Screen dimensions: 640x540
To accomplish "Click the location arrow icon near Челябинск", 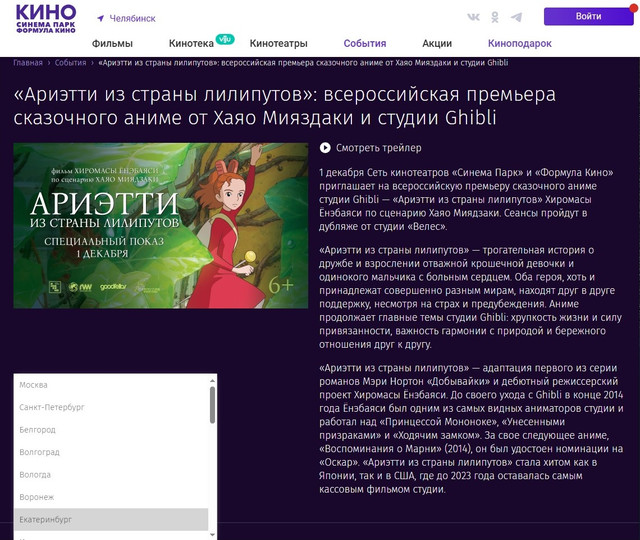I will [x=100, y=18].
